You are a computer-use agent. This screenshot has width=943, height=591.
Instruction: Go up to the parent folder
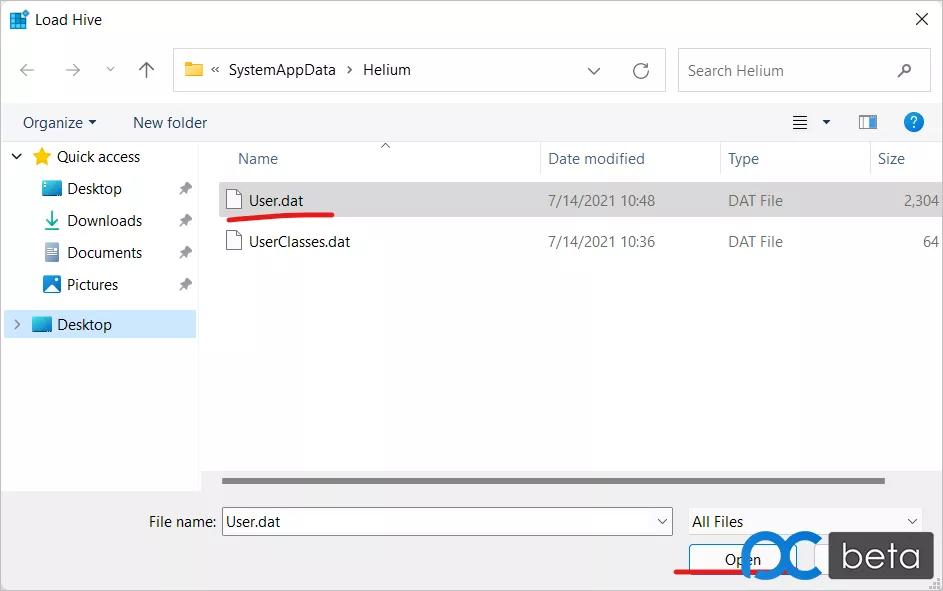pos(146,70)
